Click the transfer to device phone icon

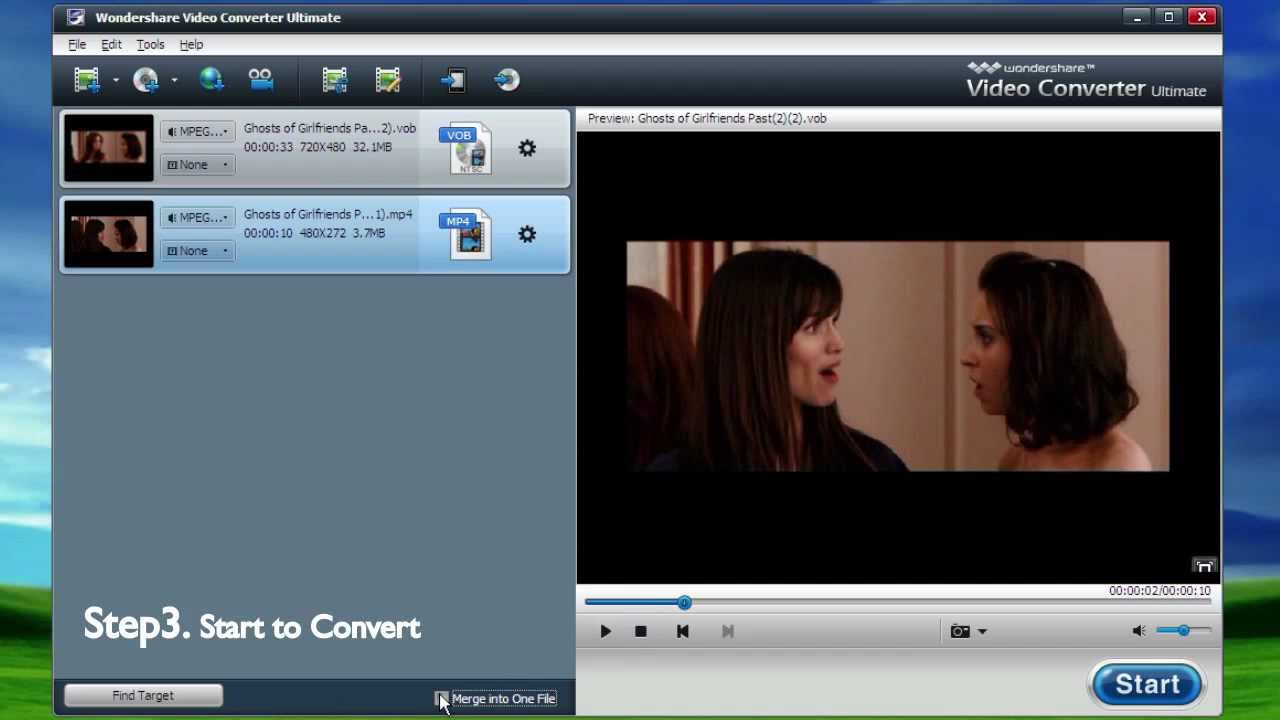coord(453,79)
